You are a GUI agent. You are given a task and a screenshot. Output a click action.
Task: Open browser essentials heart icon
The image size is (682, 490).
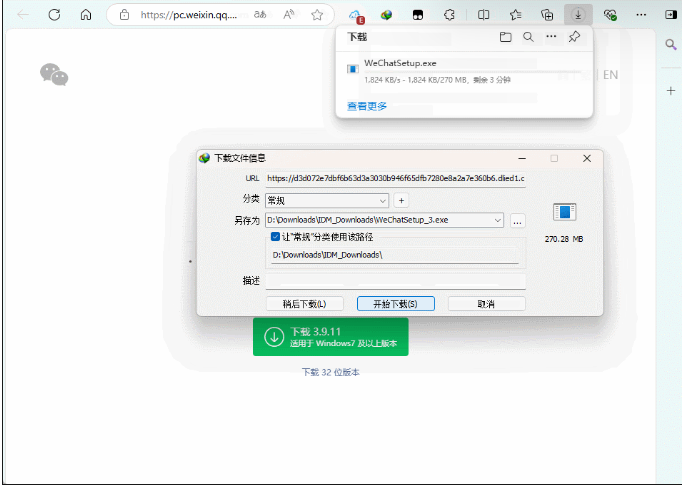click(x=610, y=15)
